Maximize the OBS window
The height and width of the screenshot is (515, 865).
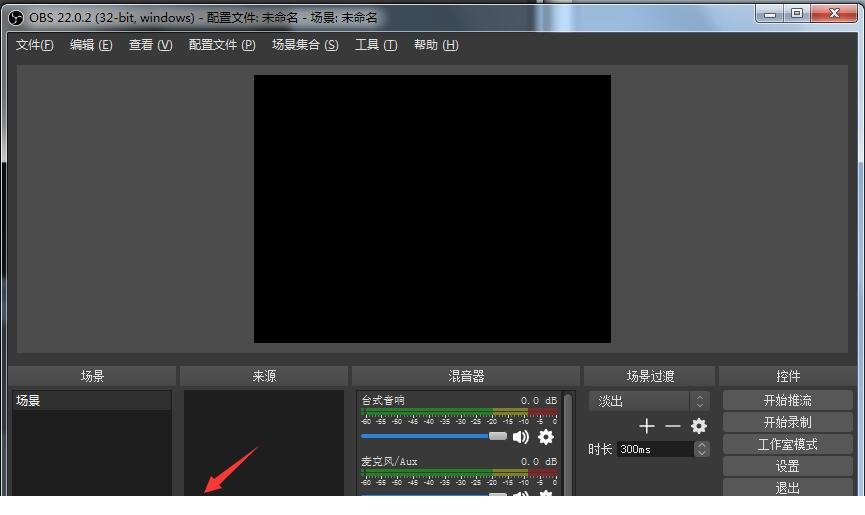pyautogui.click(x=797, y=14)
